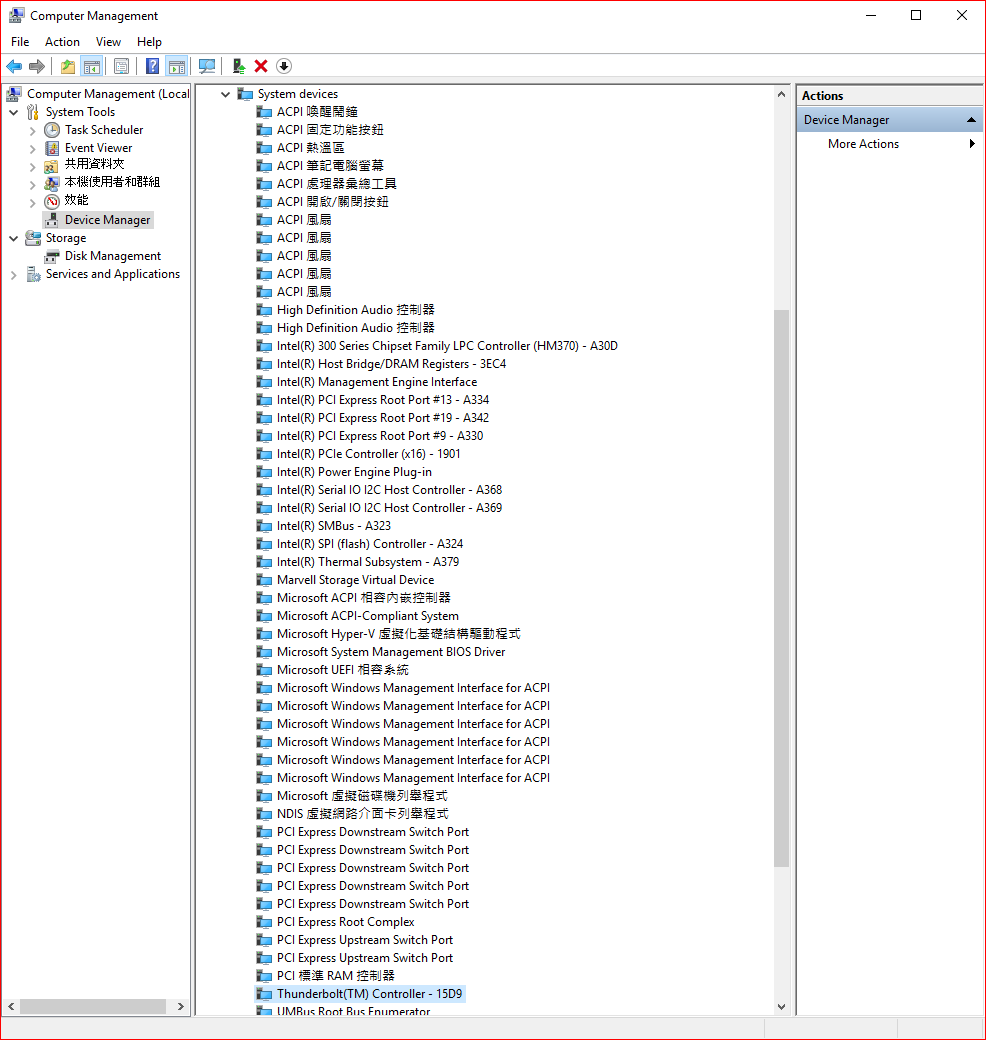Select Disk Management in the tree
The image size is (986, 1040).
pos(112,256)
